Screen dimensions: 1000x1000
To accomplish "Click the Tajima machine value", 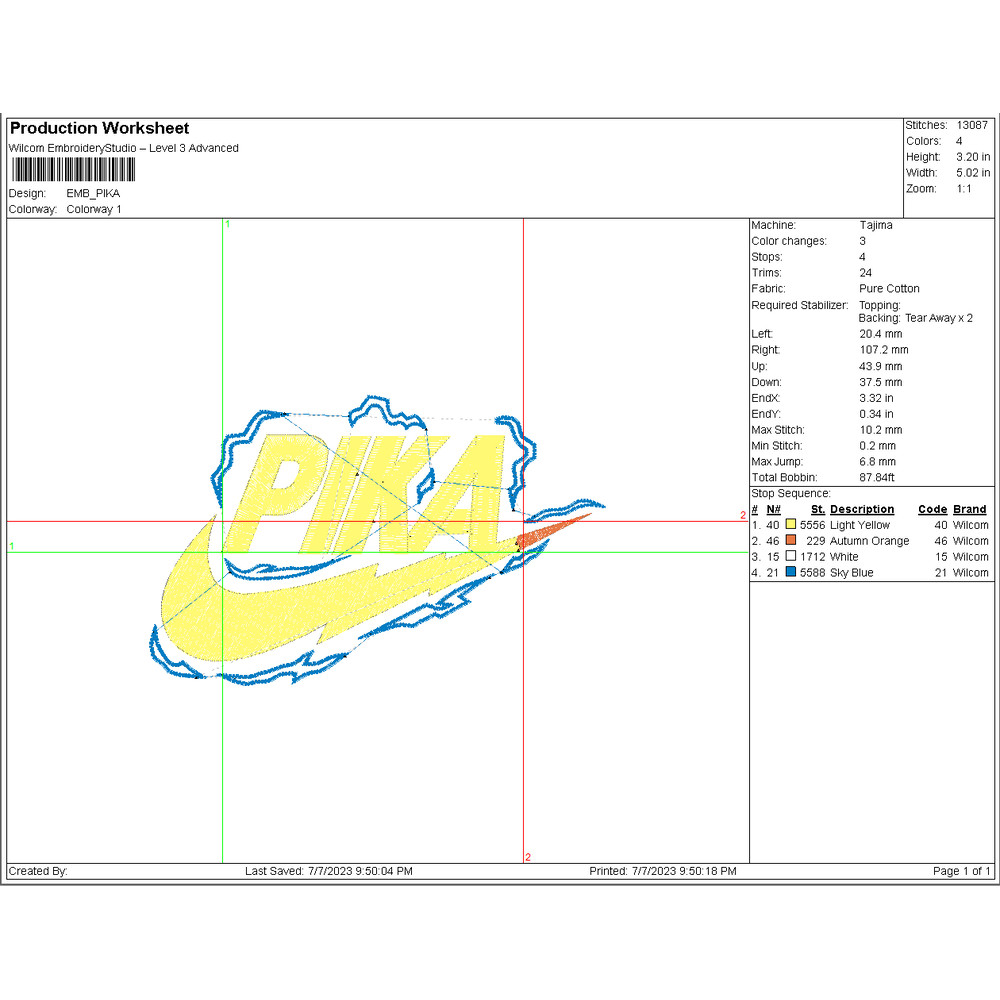I will tap(875, 225).
